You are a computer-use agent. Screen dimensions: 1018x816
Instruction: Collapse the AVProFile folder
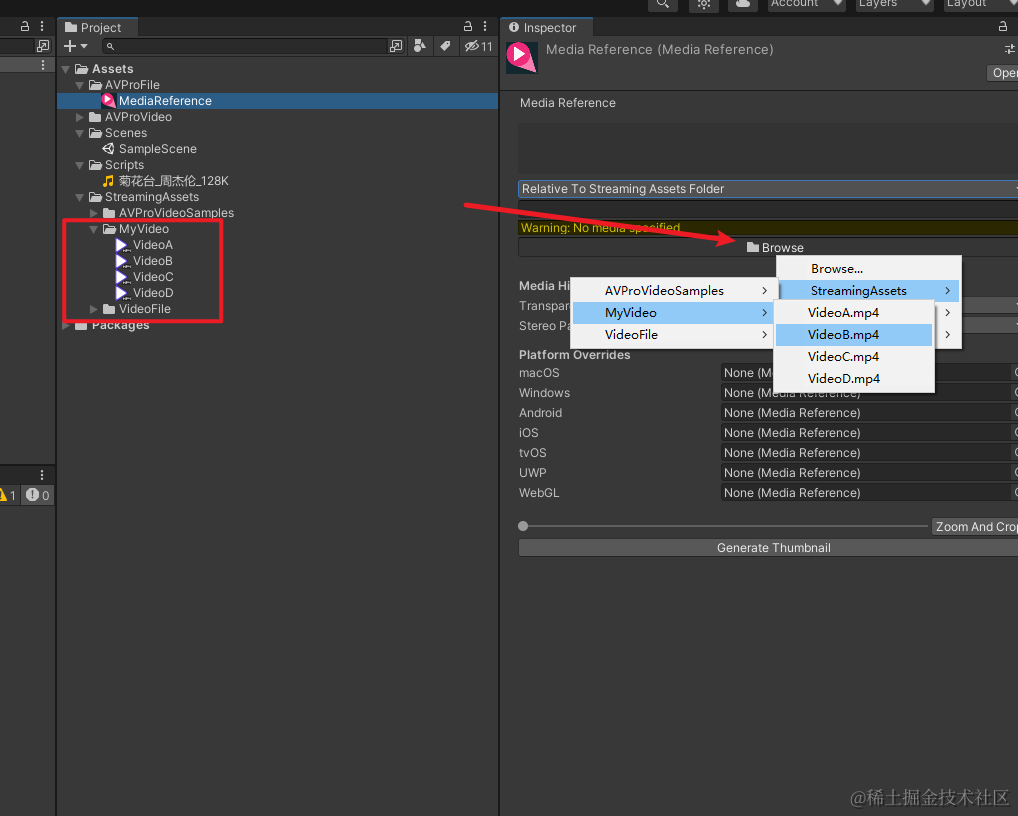(x=80, y=85)
